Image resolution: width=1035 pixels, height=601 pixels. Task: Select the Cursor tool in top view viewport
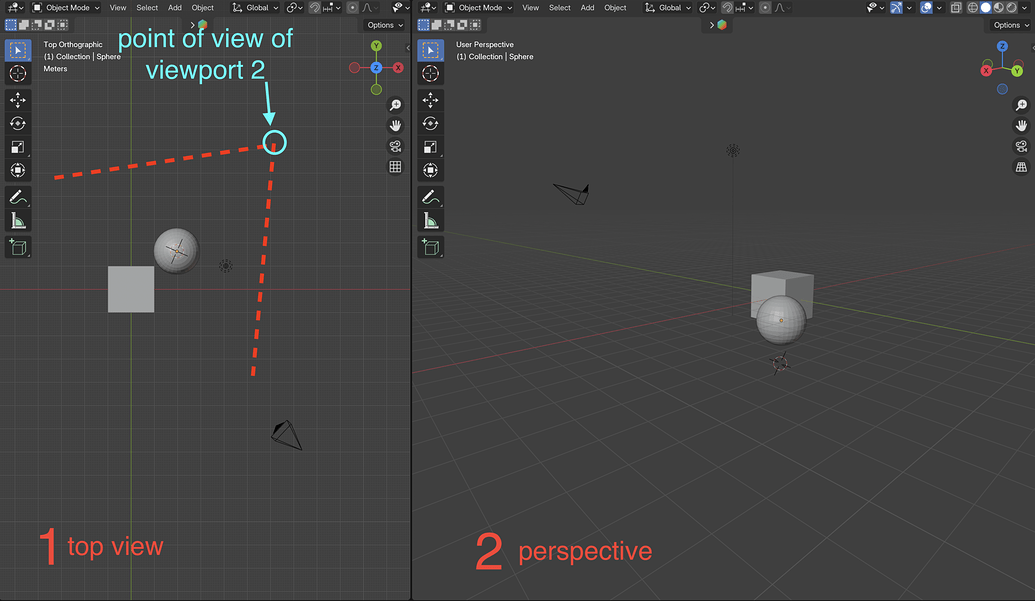tap(18, 73)
